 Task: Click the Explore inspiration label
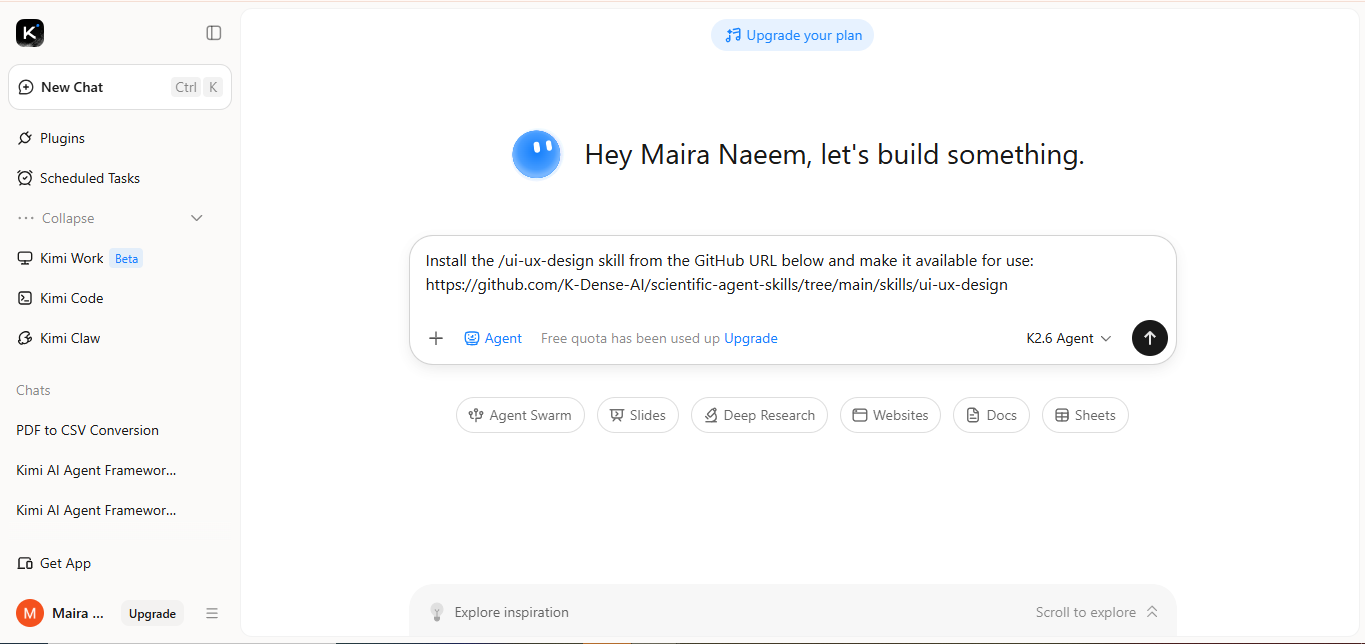click(x=511, y=612)
